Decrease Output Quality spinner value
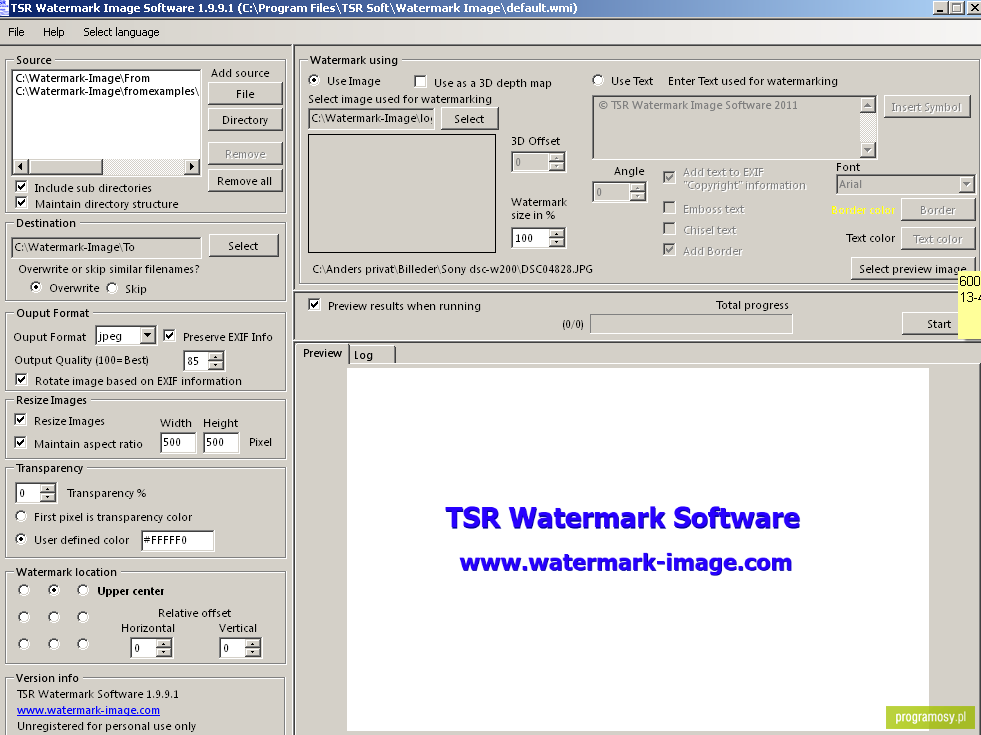 click(x=216, y=365)
